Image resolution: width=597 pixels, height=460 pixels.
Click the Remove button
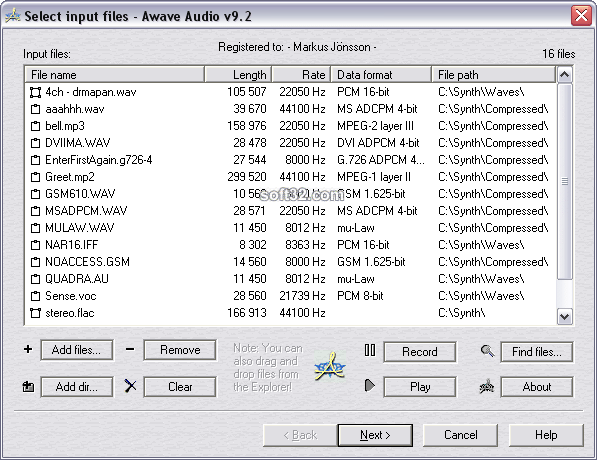[x=180, y=350]
